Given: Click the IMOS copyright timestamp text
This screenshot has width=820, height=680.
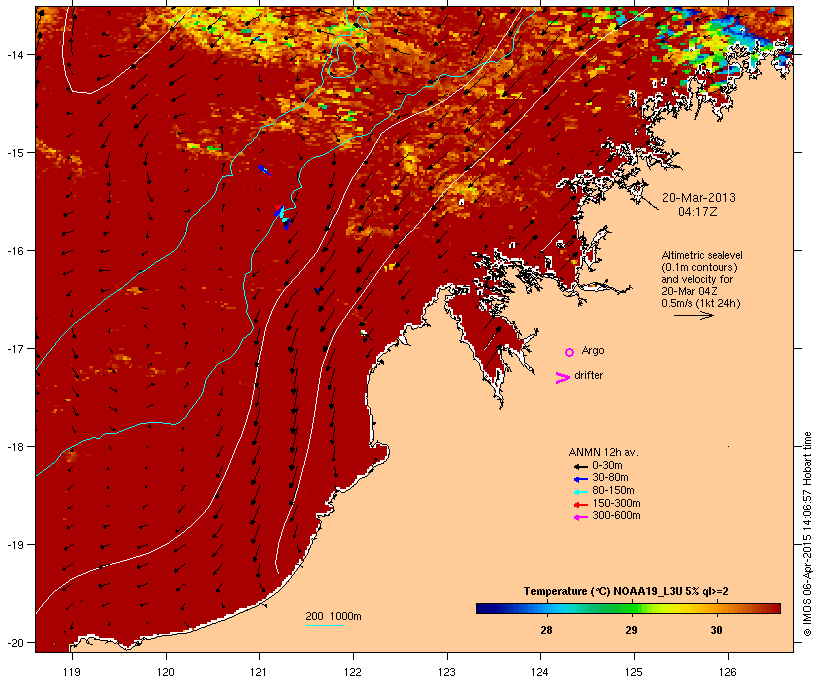Looking at the screenshot, I should click(807, 534).
